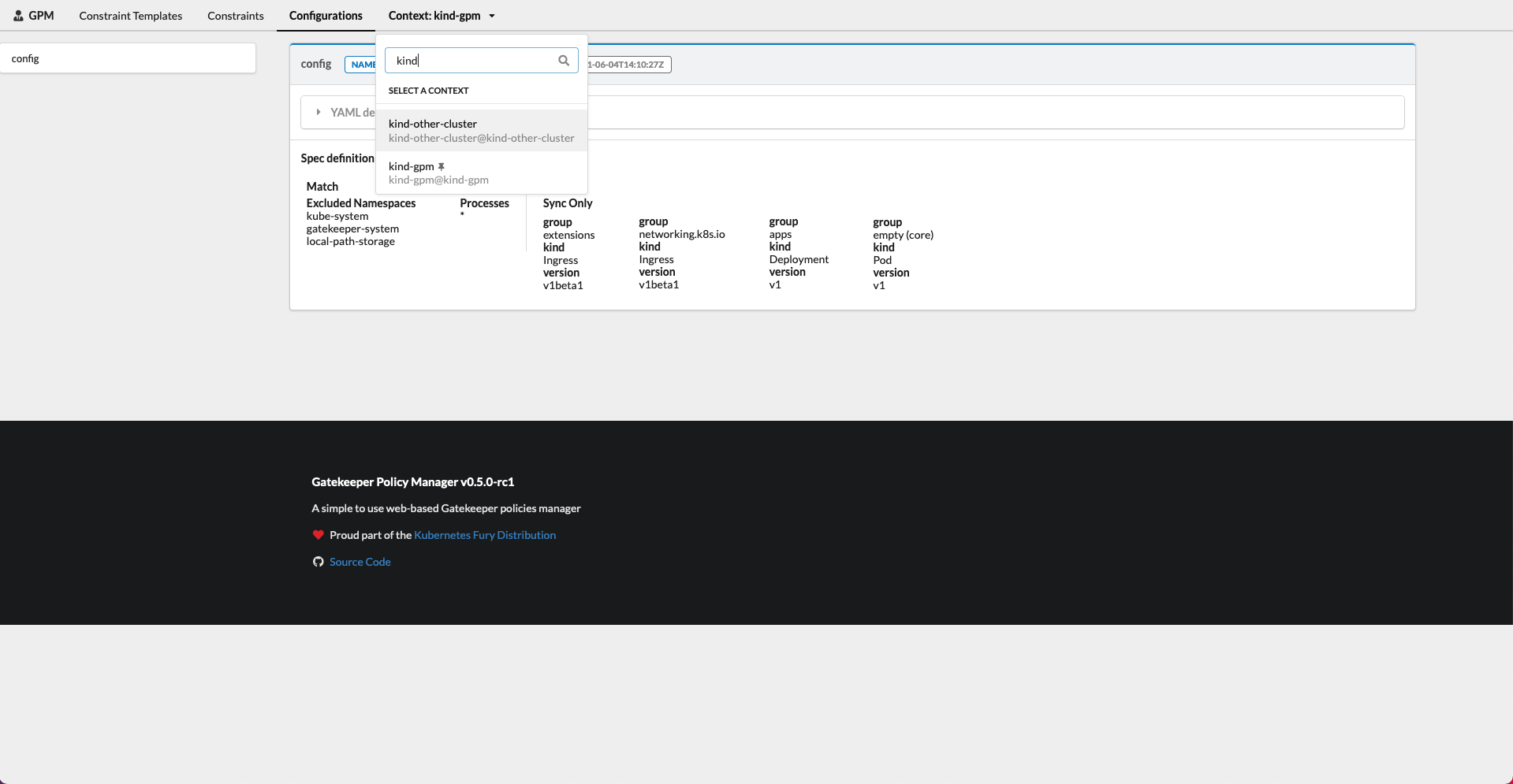Click the networking.k8s.io group value
1513x784 pixels.
[682, 234]
